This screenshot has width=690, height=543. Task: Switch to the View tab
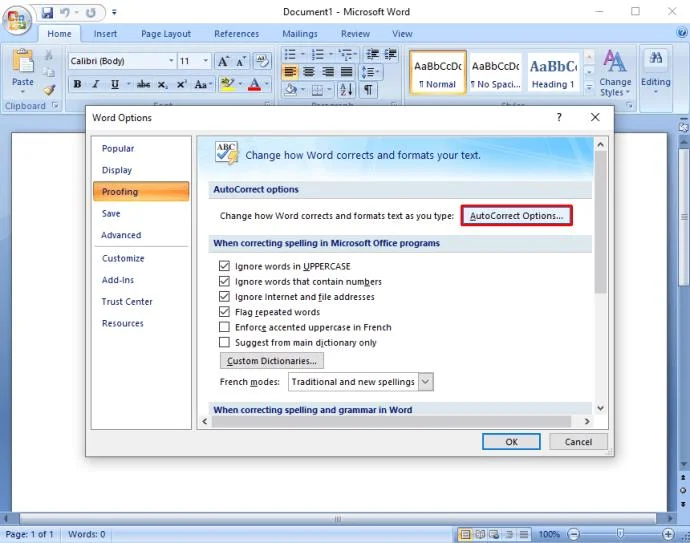pos(402,34)
